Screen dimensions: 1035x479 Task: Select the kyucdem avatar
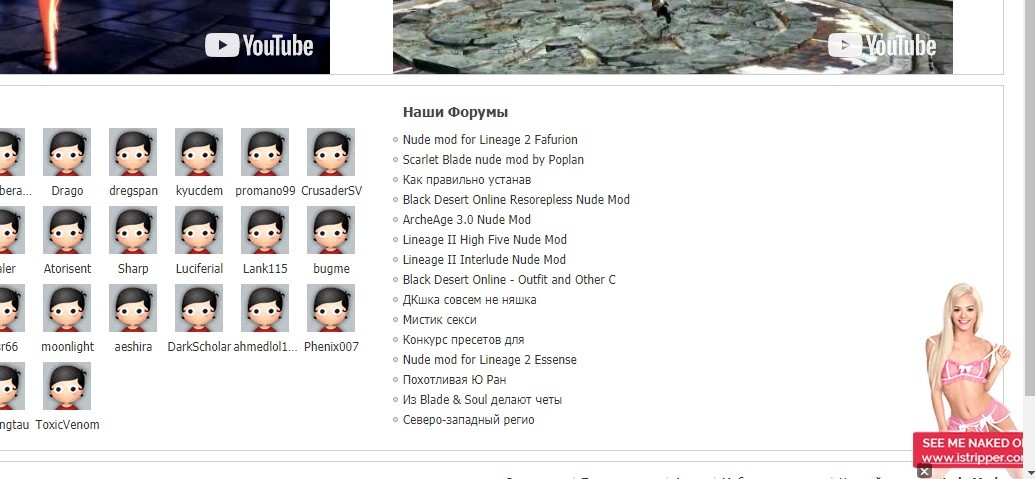199,152
